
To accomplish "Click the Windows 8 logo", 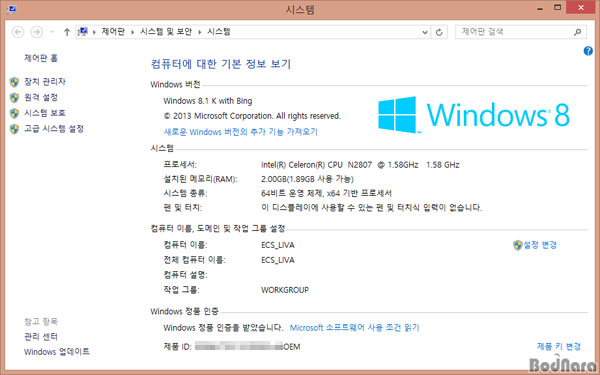I will tap(474, 114).
